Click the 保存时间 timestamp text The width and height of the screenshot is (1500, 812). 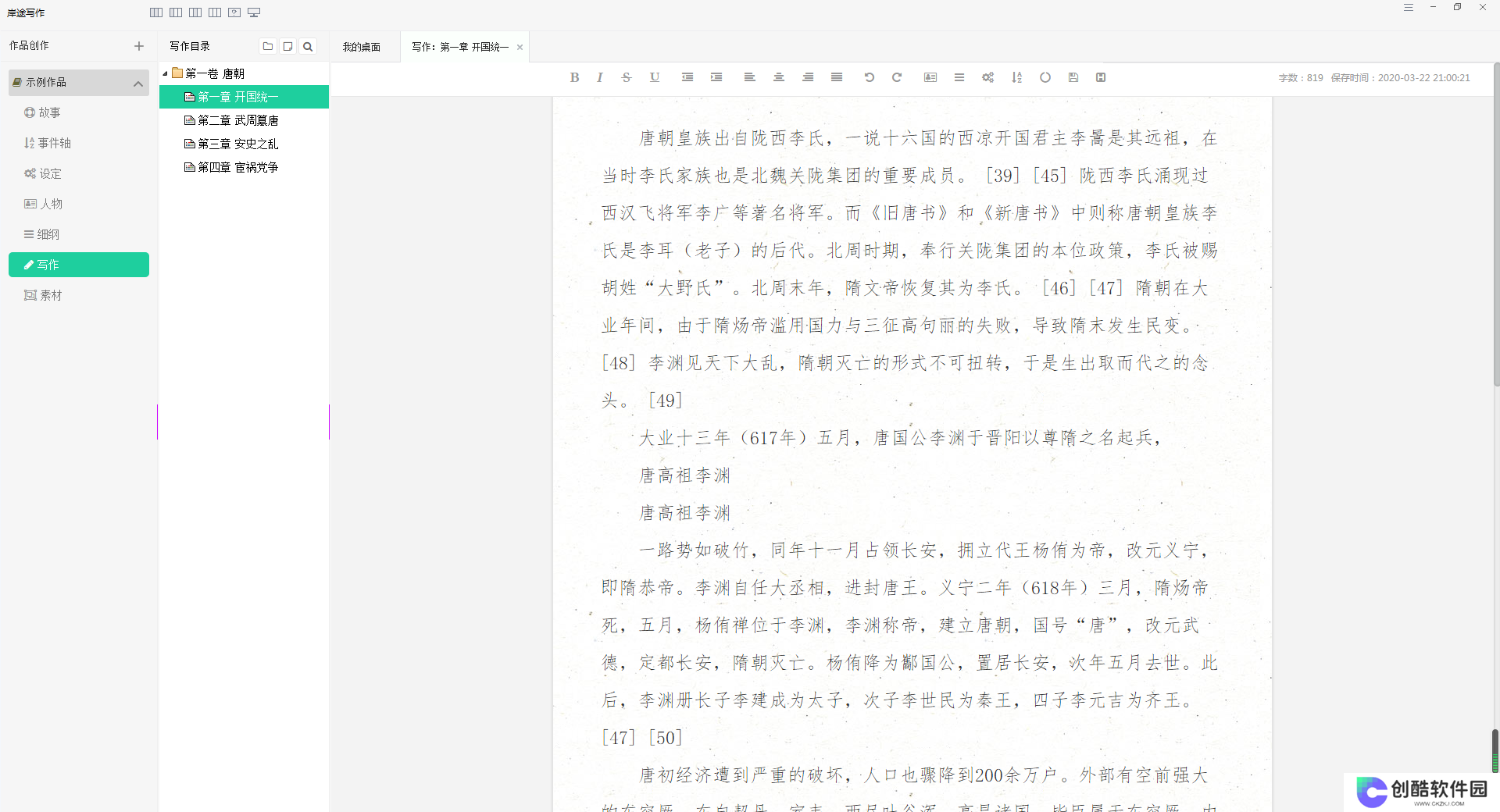(1401, 78)
